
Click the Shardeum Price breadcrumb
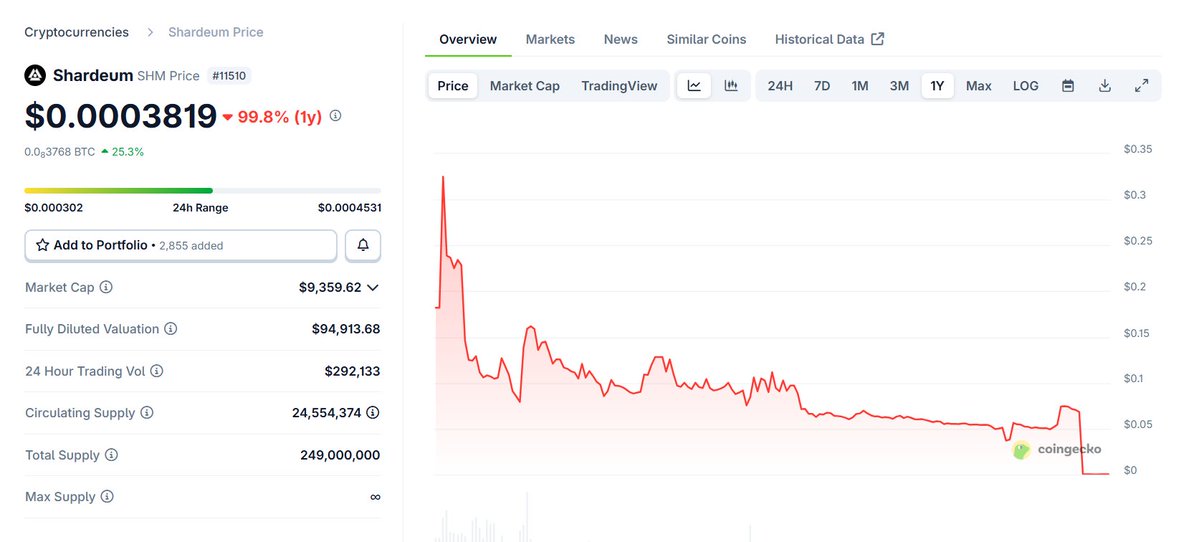pyautogui.click(x=216, y=32)
